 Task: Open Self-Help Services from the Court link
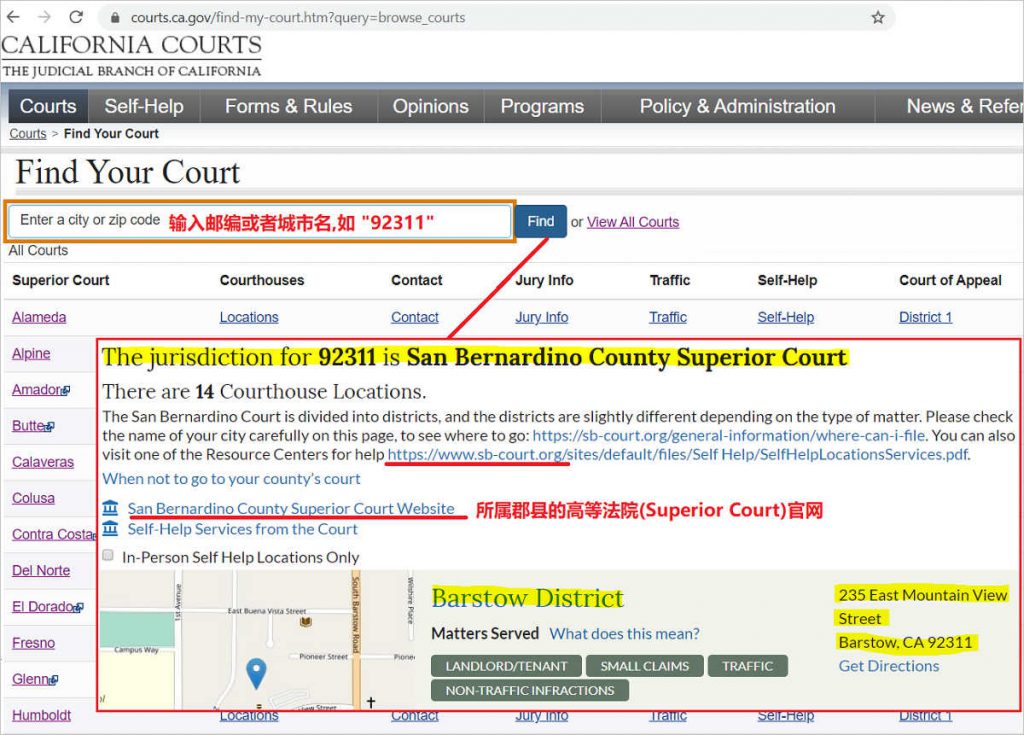(242, 529)
